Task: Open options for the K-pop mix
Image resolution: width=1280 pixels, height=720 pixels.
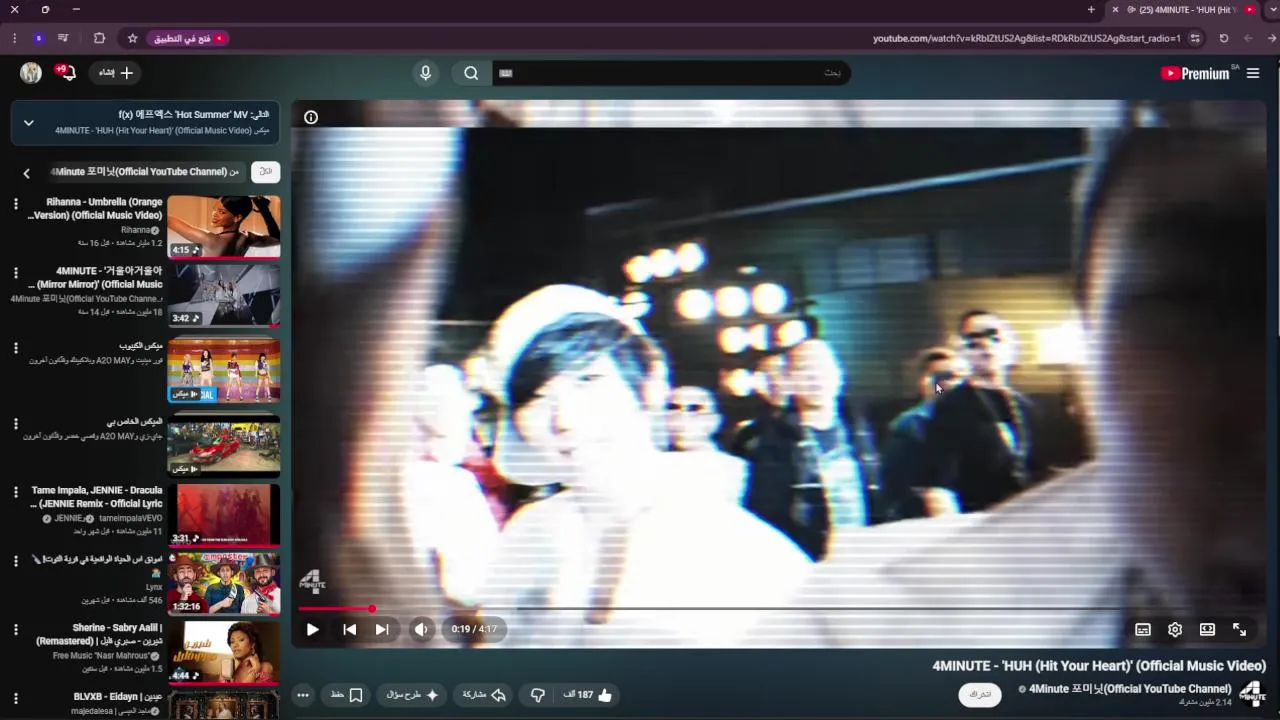Action: [x=15, y=348]
